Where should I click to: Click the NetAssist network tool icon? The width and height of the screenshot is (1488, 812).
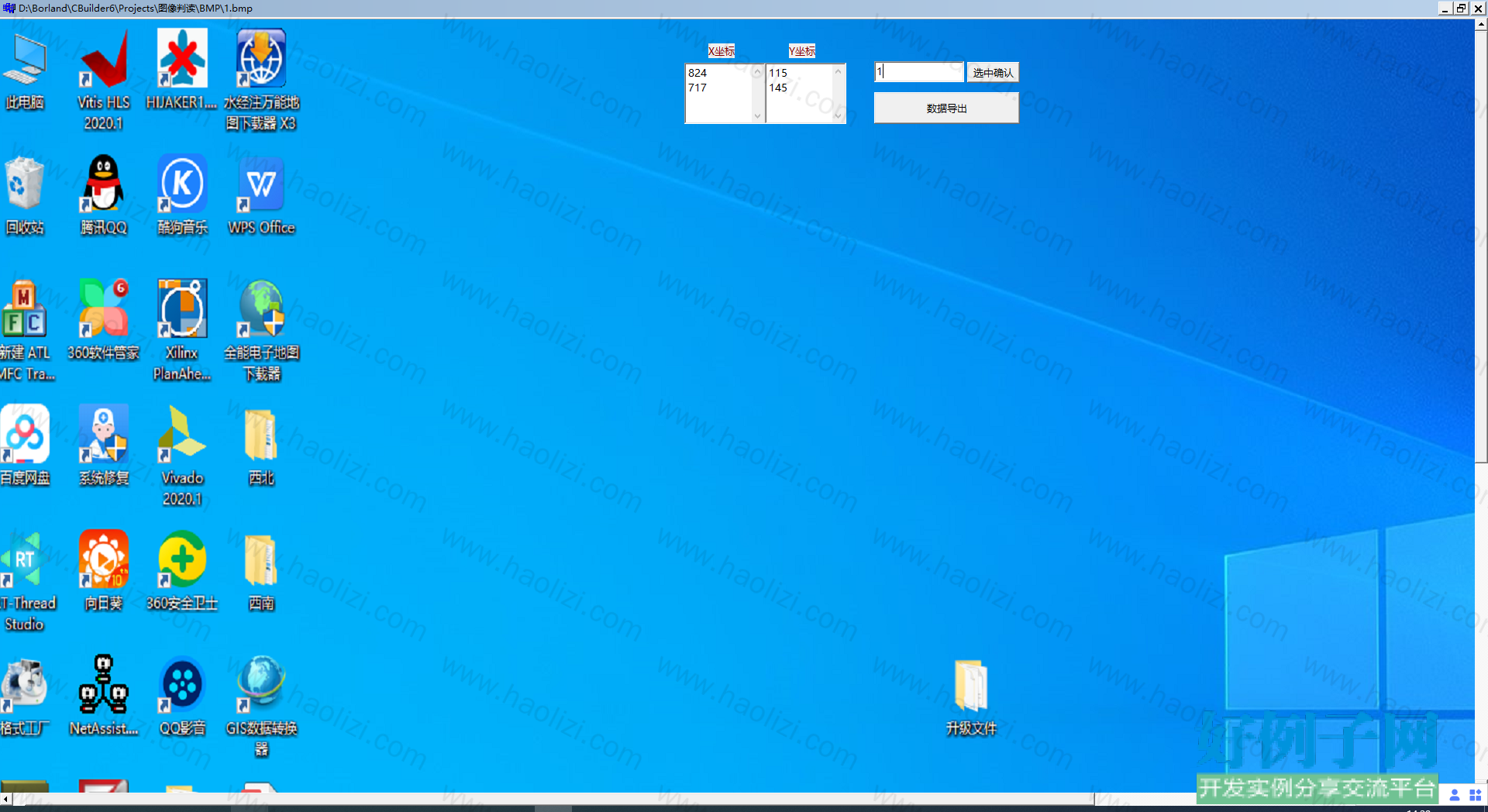click(104, 684)
